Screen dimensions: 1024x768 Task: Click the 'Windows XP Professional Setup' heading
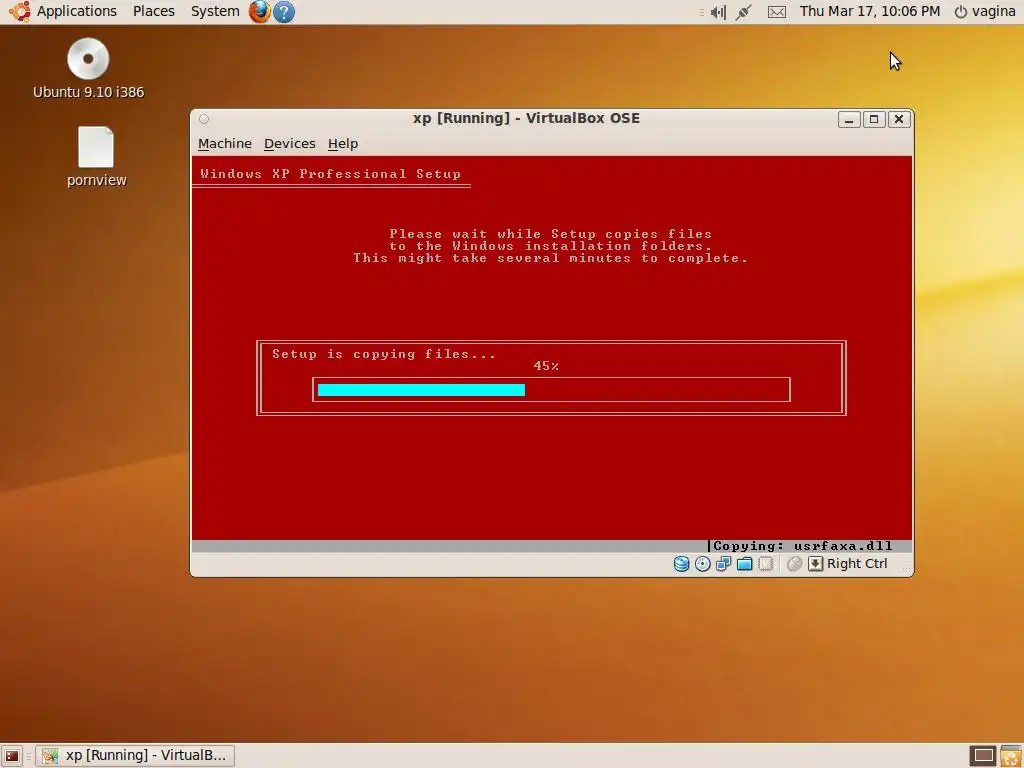330,174
